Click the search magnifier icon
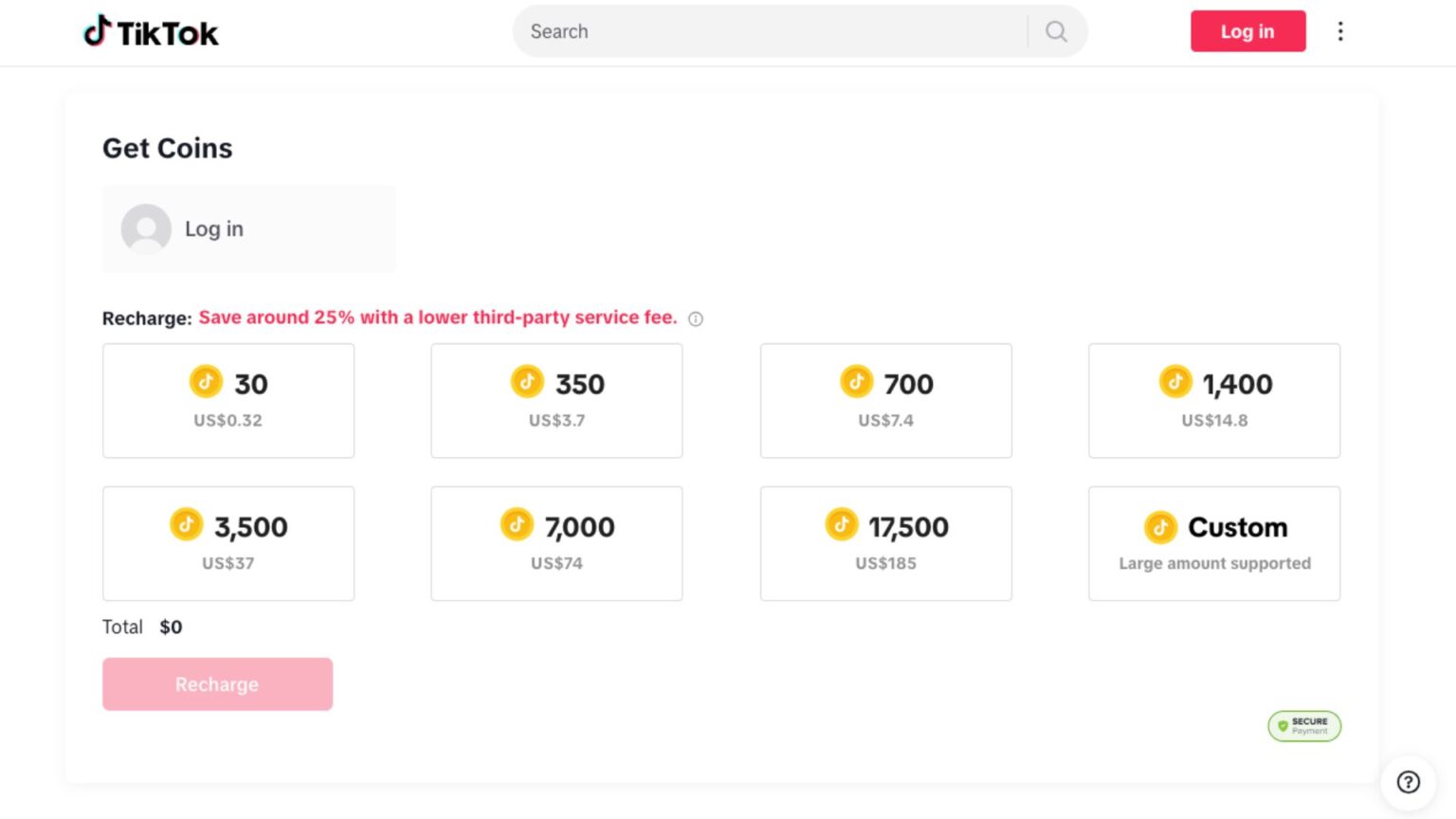The image size is (1456, 819). (1056, 31)
